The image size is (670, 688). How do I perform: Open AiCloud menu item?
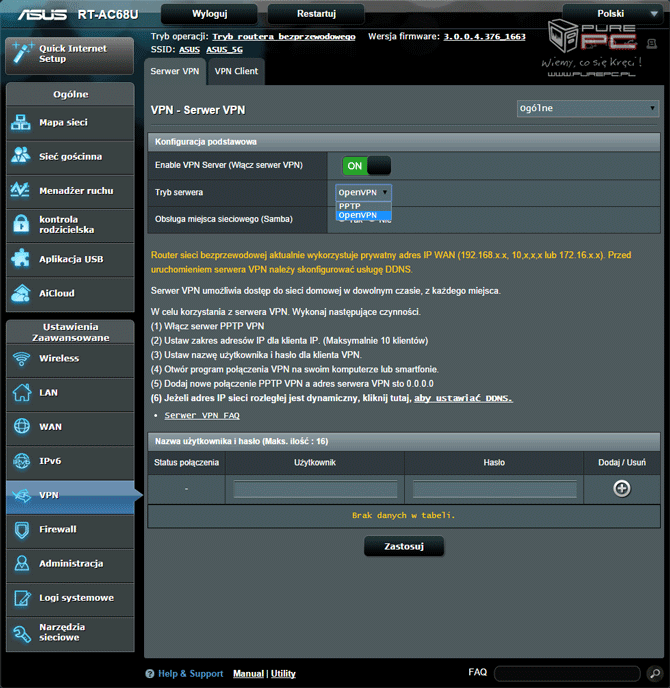[x=70, y=293]
